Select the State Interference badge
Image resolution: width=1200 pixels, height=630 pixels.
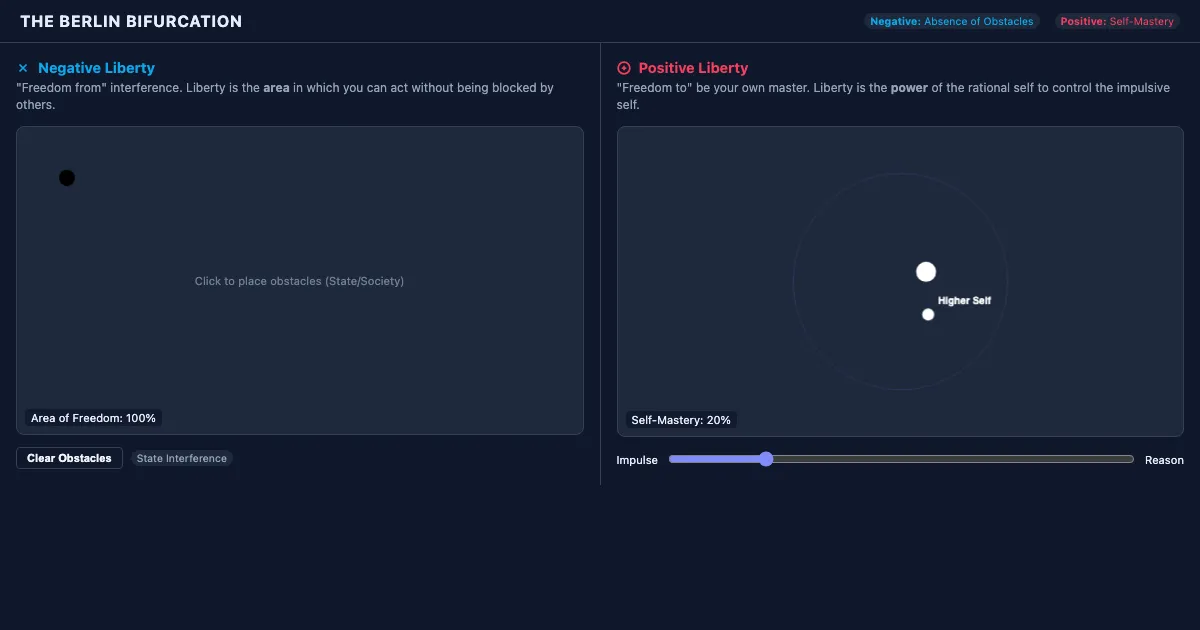coord(182,458)
